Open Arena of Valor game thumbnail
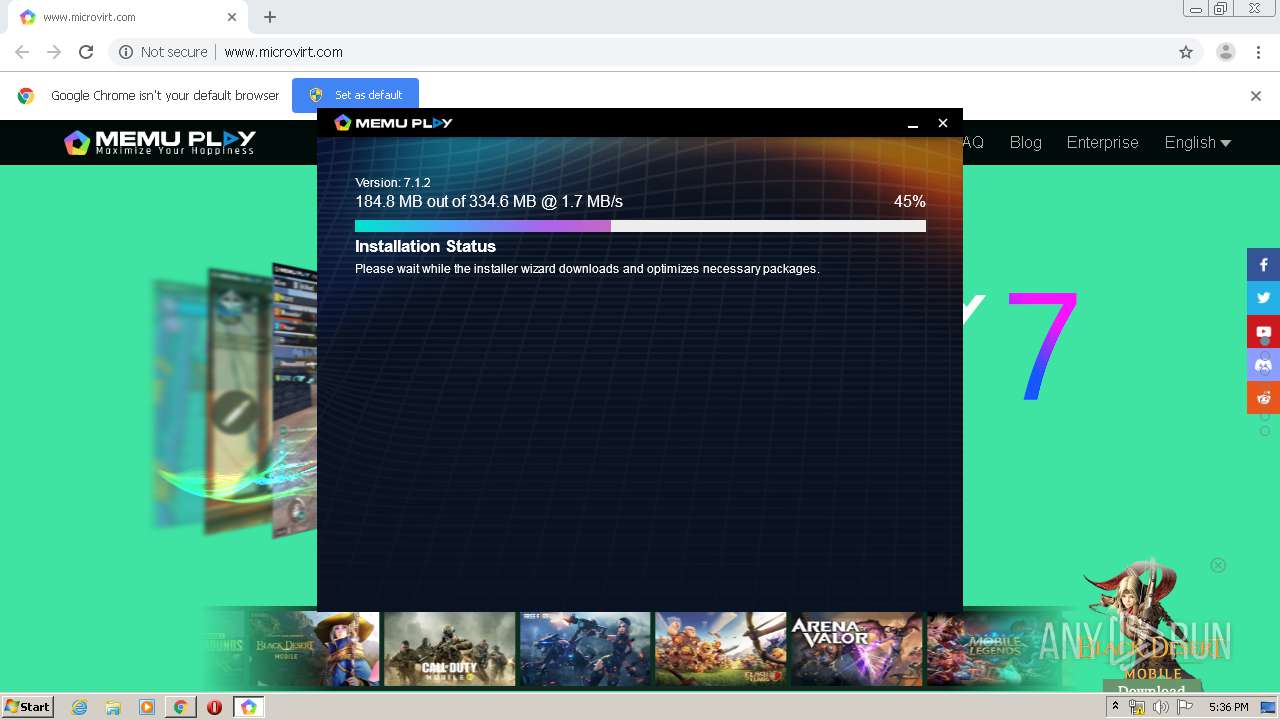Viewport: 1280px width, 720px height. [x=856, y=649]
